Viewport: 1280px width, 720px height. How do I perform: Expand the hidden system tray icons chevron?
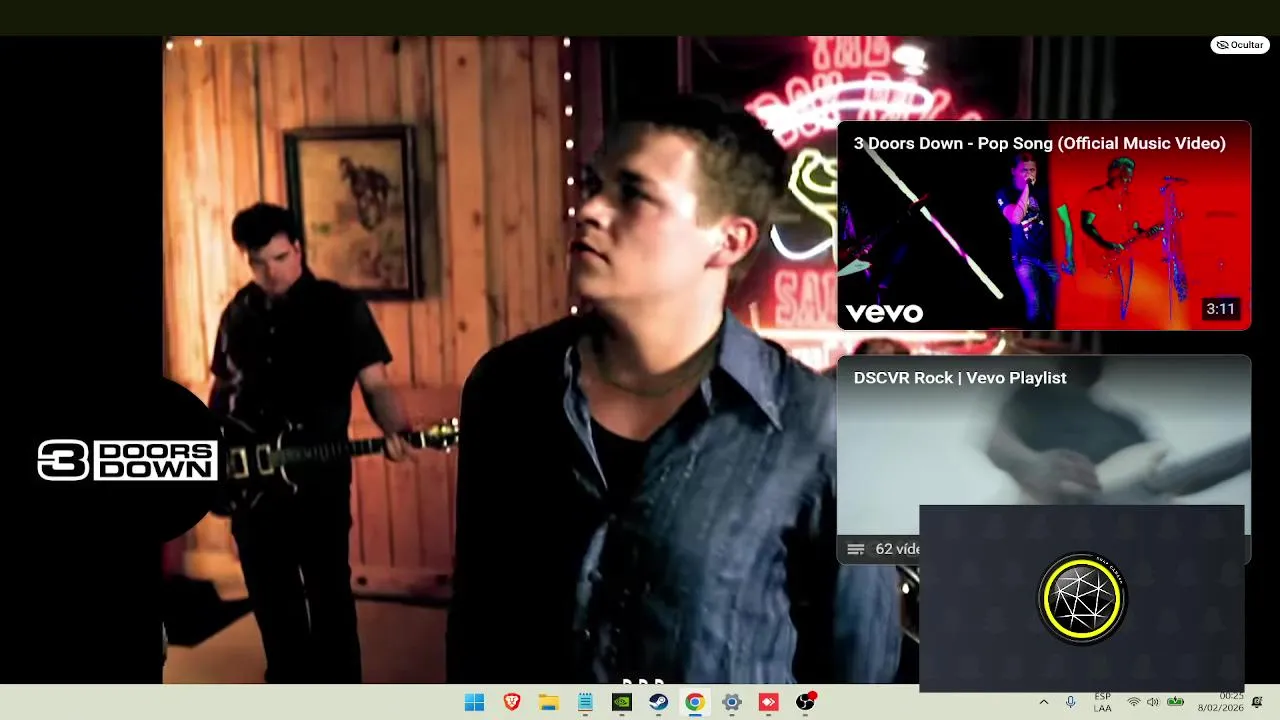(1044, 702)
